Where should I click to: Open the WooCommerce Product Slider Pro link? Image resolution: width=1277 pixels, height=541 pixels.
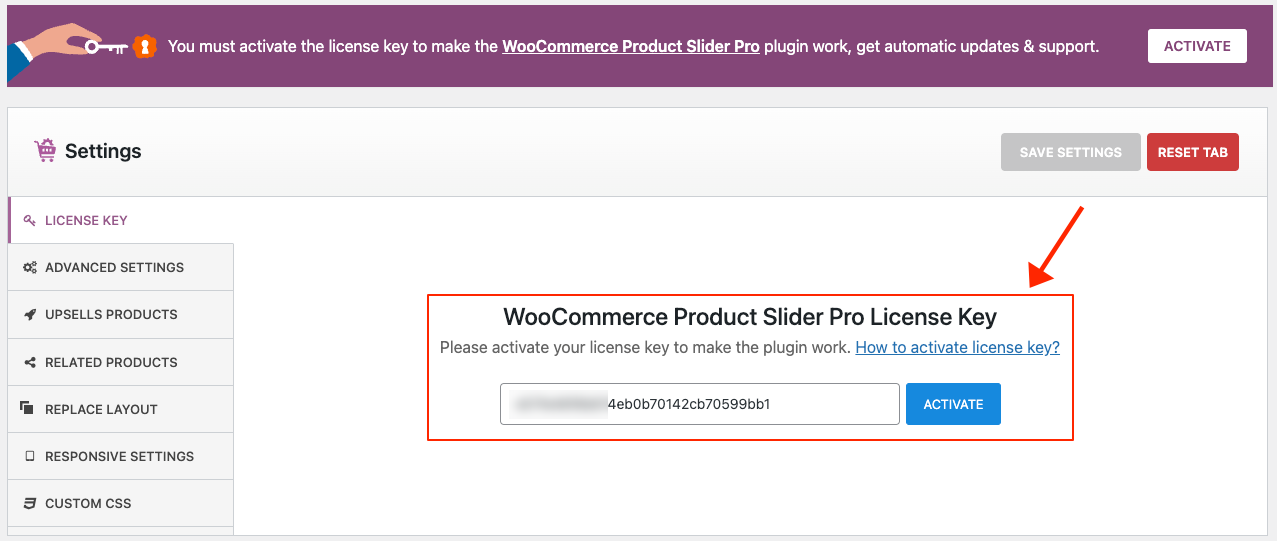(x=630, y=46)
